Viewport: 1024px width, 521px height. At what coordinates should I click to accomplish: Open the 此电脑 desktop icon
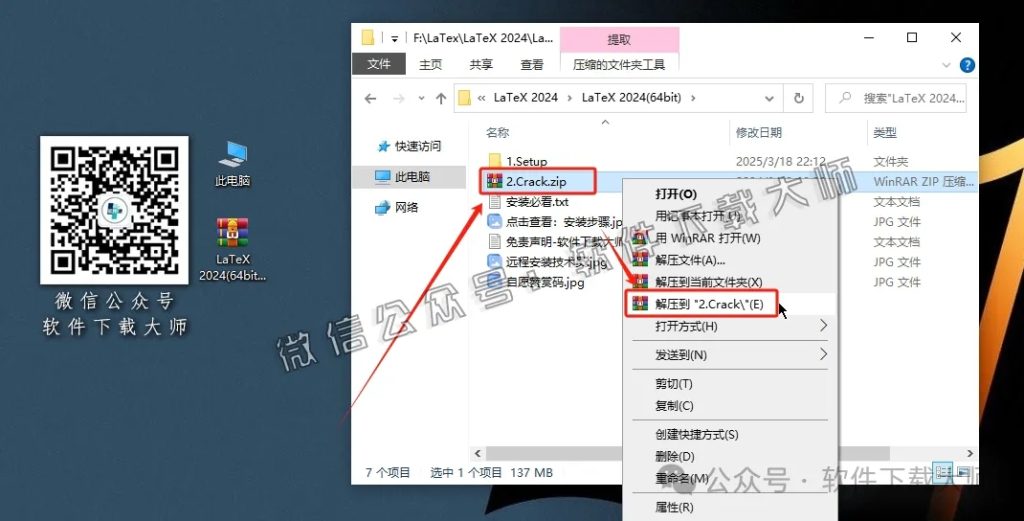pos(232,163)
